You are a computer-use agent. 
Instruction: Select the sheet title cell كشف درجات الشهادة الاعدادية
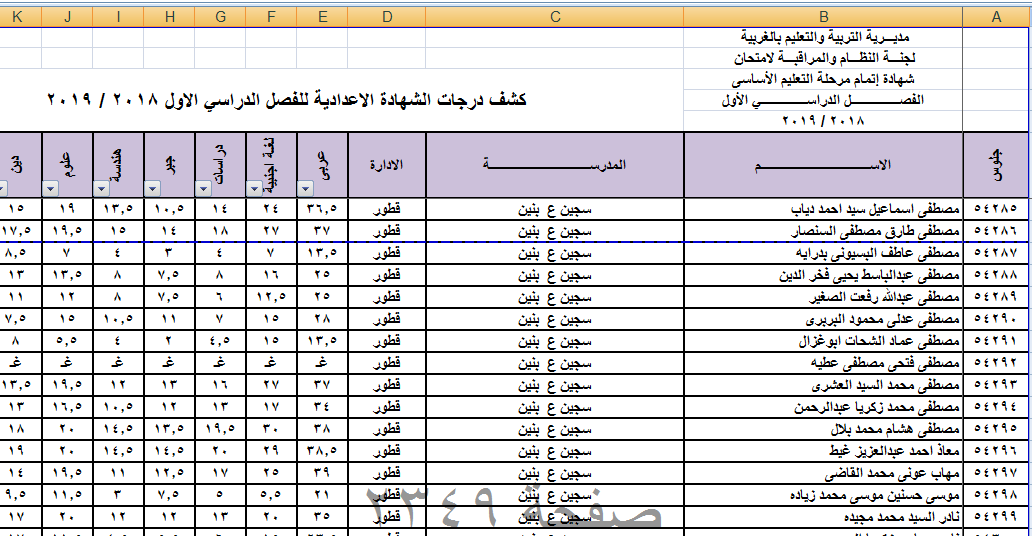point(288,101)
